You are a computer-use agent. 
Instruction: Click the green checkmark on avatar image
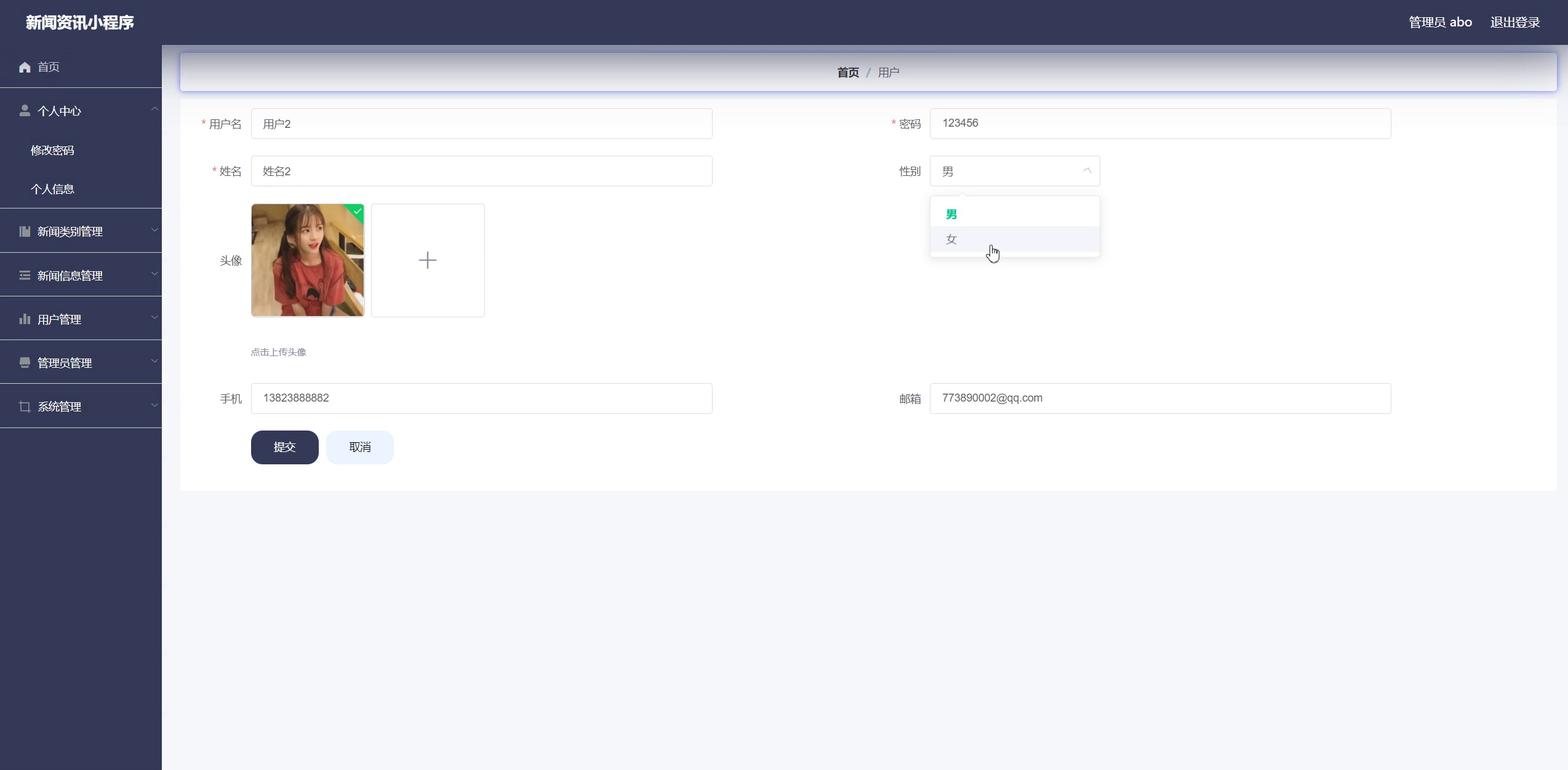pos(357,211)
